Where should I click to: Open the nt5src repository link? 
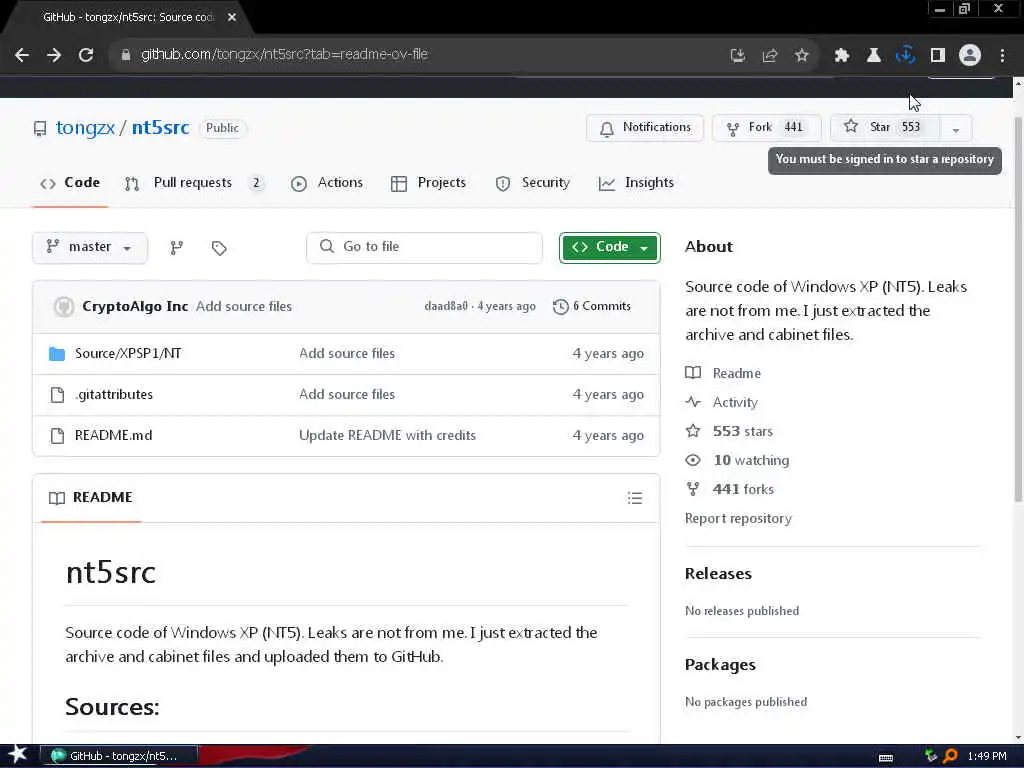pos(161,127)
